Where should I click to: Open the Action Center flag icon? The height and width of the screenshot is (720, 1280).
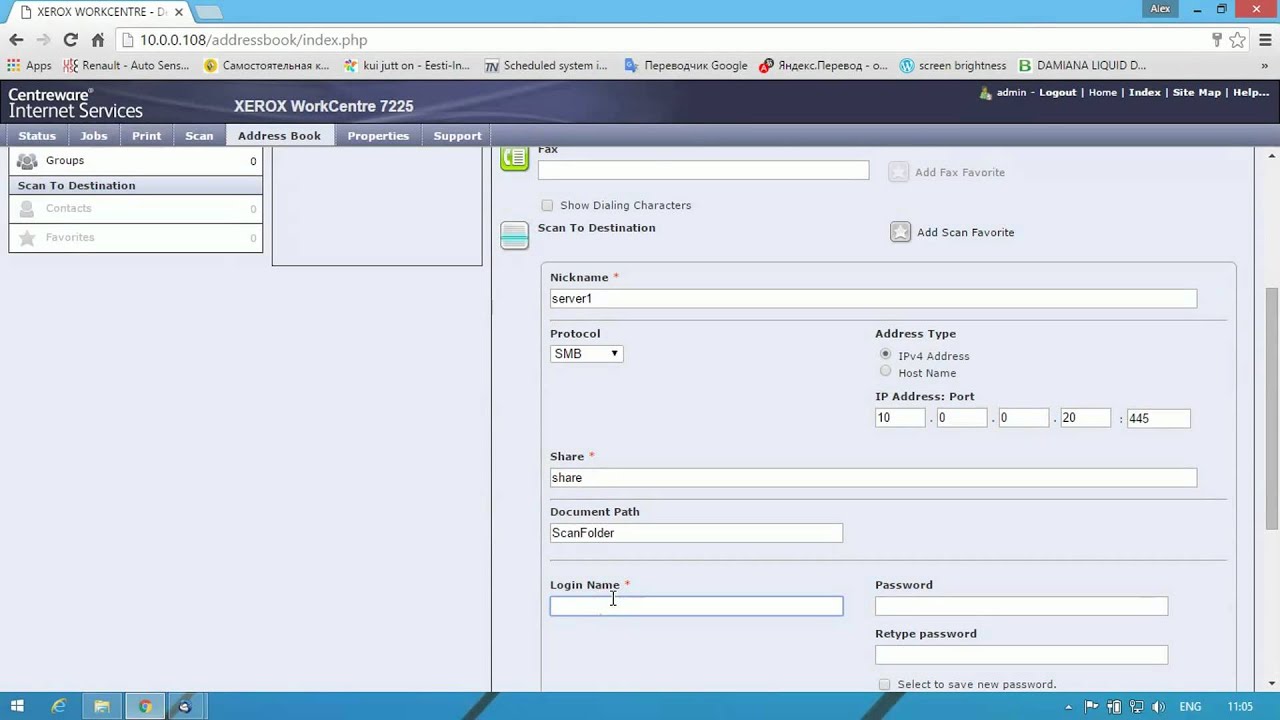(x=1091, y=707)
